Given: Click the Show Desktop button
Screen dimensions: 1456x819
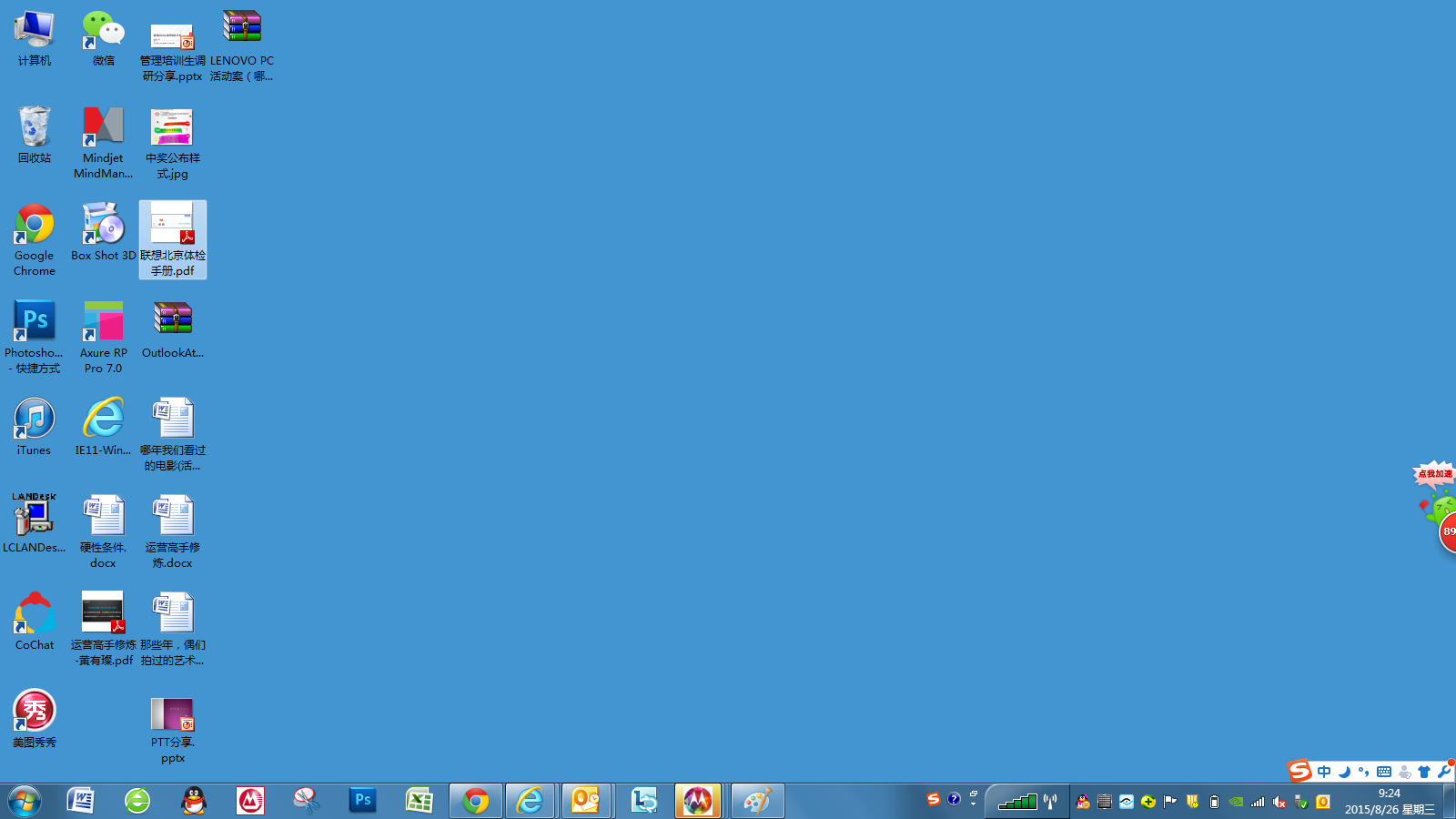Looking at the screenshot, I should [1449, 801].
